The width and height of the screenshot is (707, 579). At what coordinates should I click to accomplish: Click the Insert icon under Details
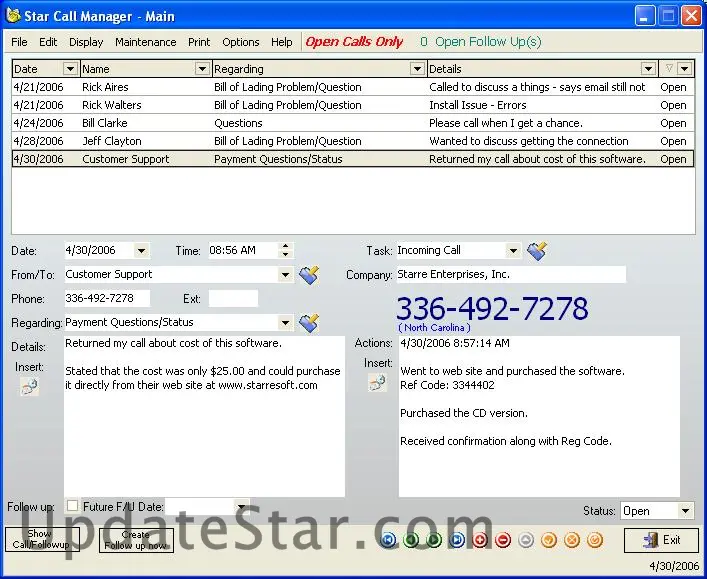pyautogui.click(x=29, y=386)
